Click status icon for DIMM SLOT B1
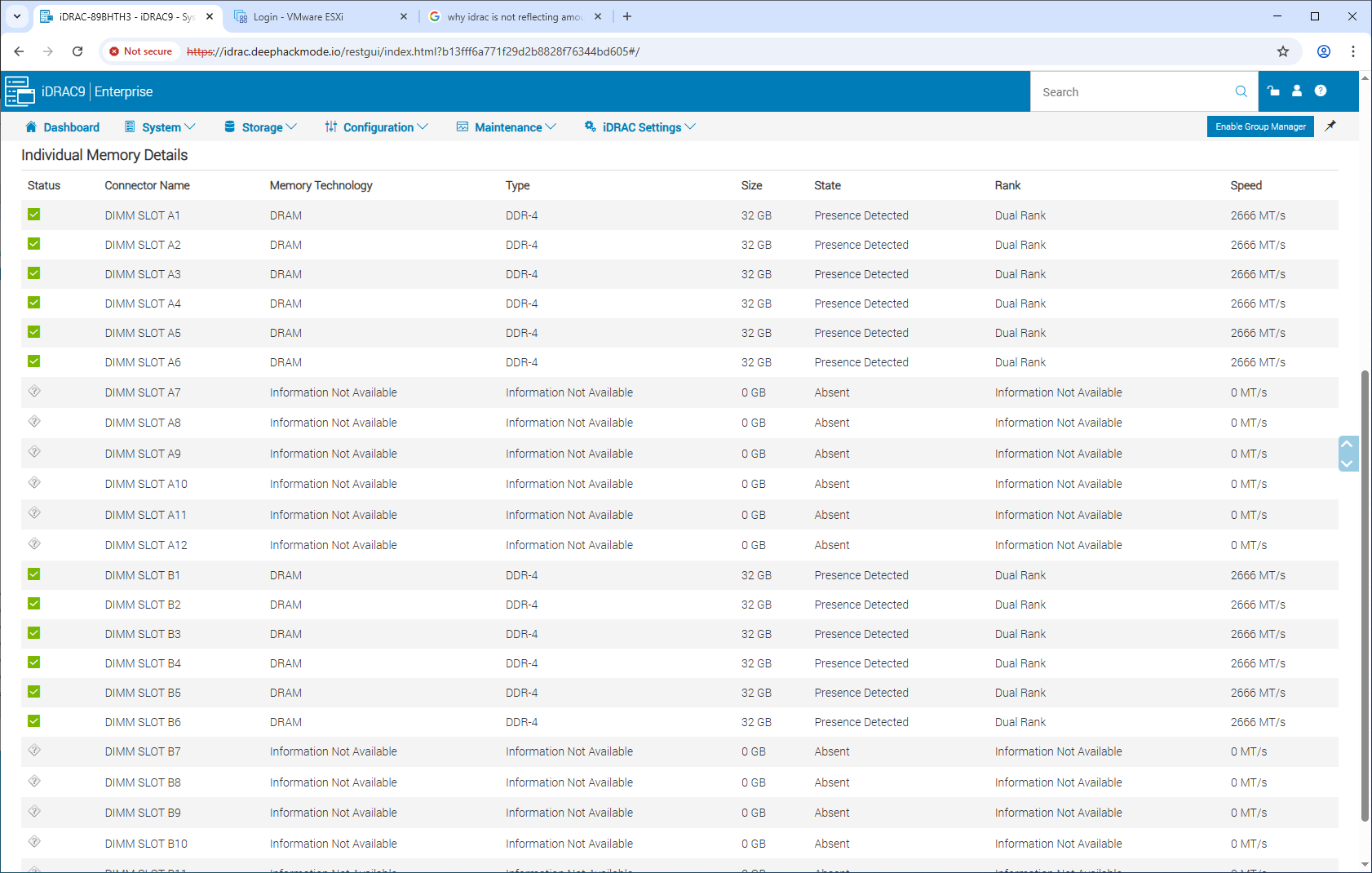1372x873 pixels. (33, 574)
